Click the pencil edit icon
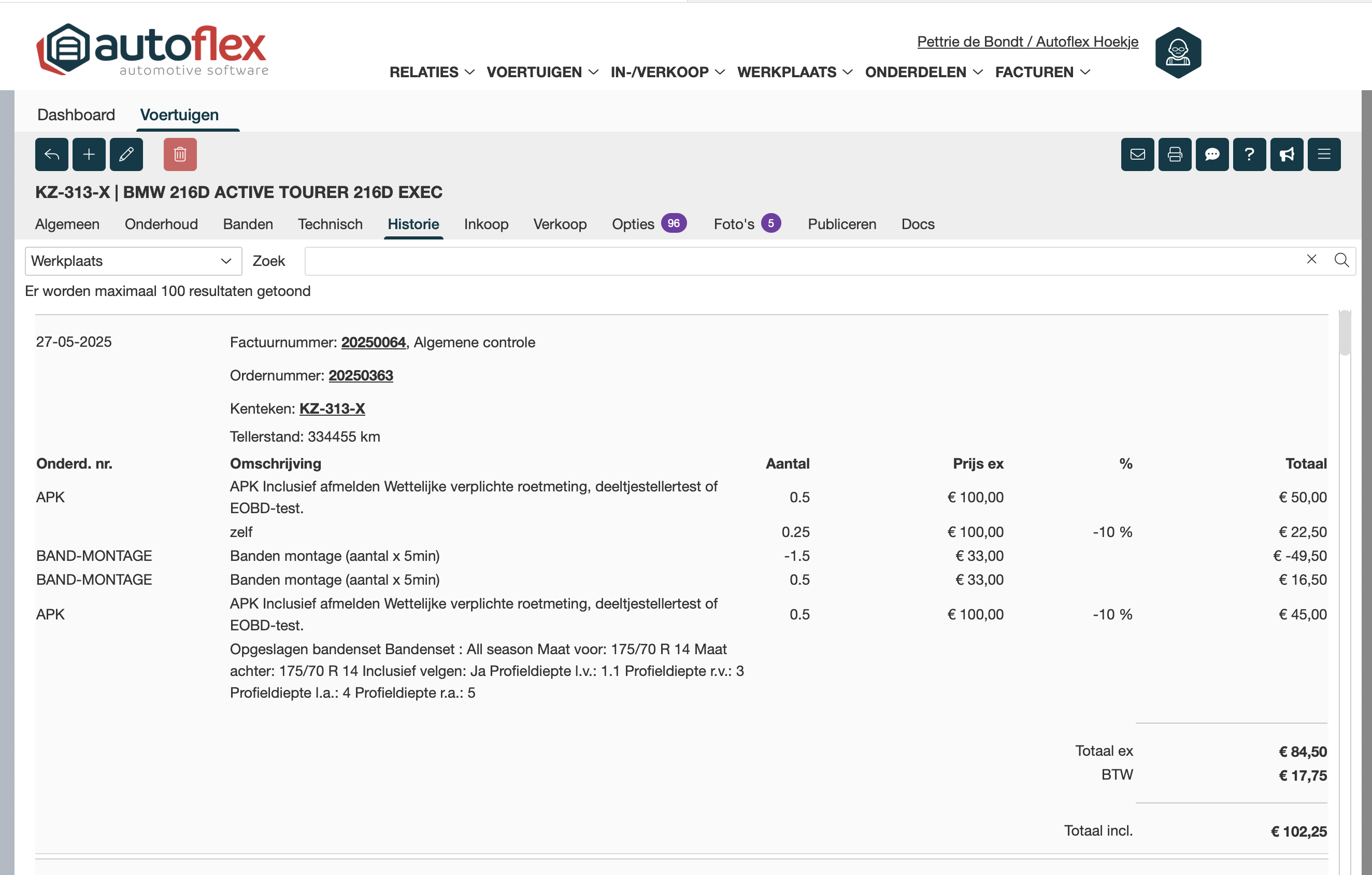 pos(126,154)
